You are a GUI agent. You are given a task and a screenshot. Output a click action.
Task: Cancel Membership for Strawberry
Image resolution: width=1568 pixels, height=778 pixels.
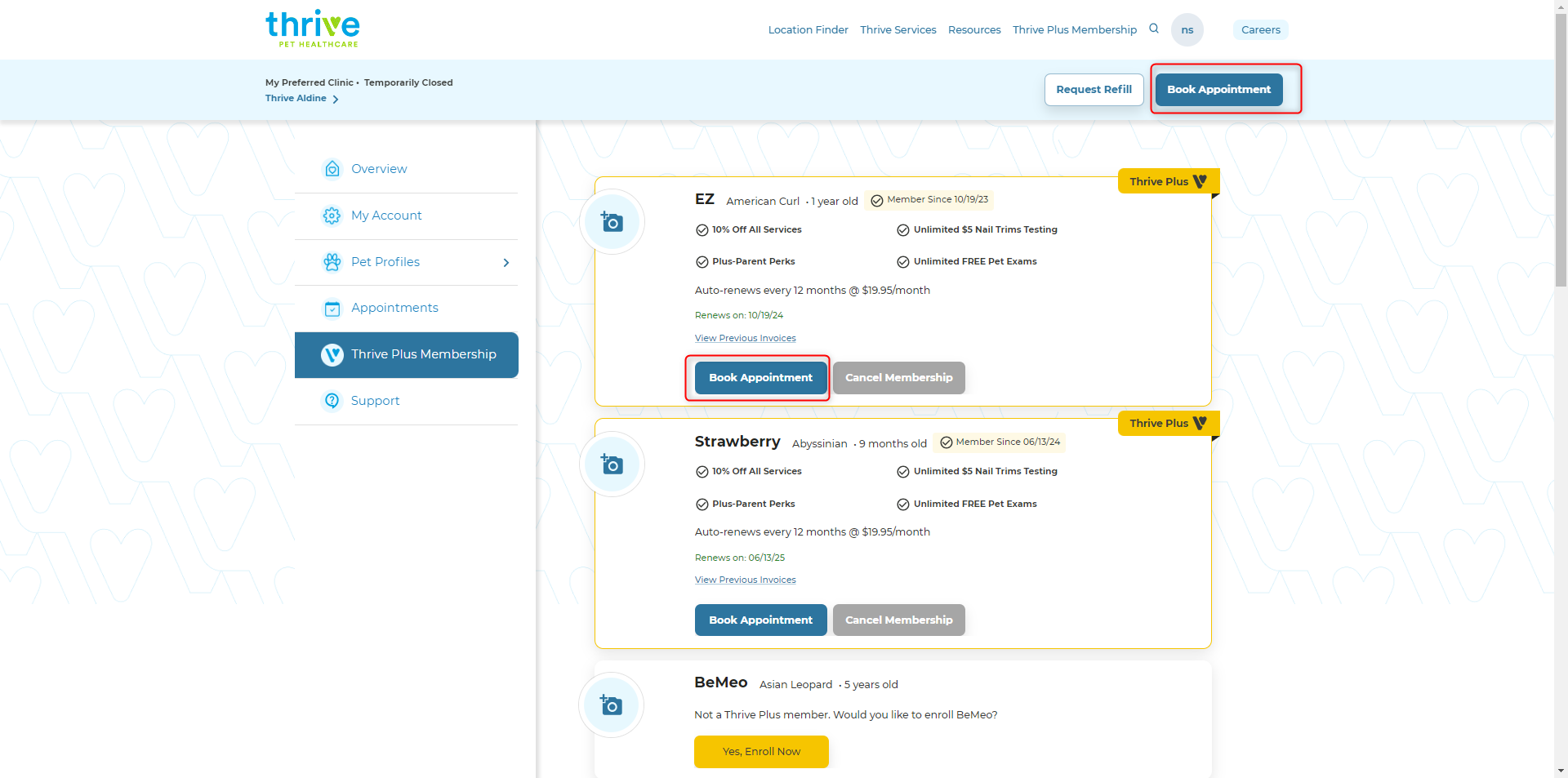[898, 620]
